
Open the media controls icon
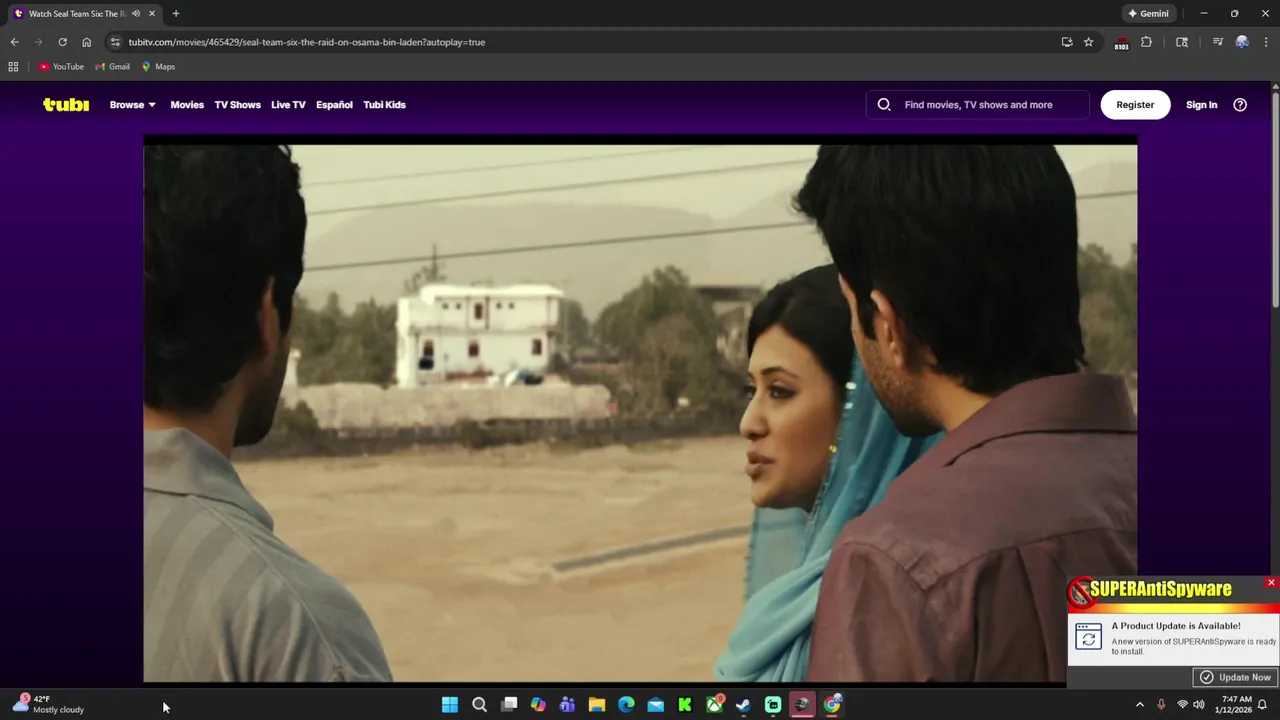pos(1218,42)
